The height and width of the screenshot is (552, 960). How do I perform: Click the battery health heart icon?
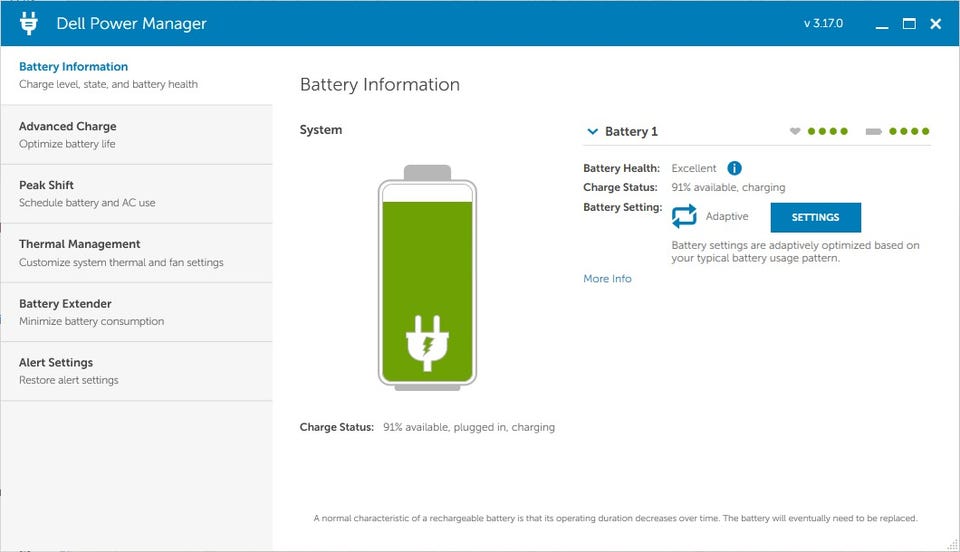pyautogui.click(x=795, y=131)
